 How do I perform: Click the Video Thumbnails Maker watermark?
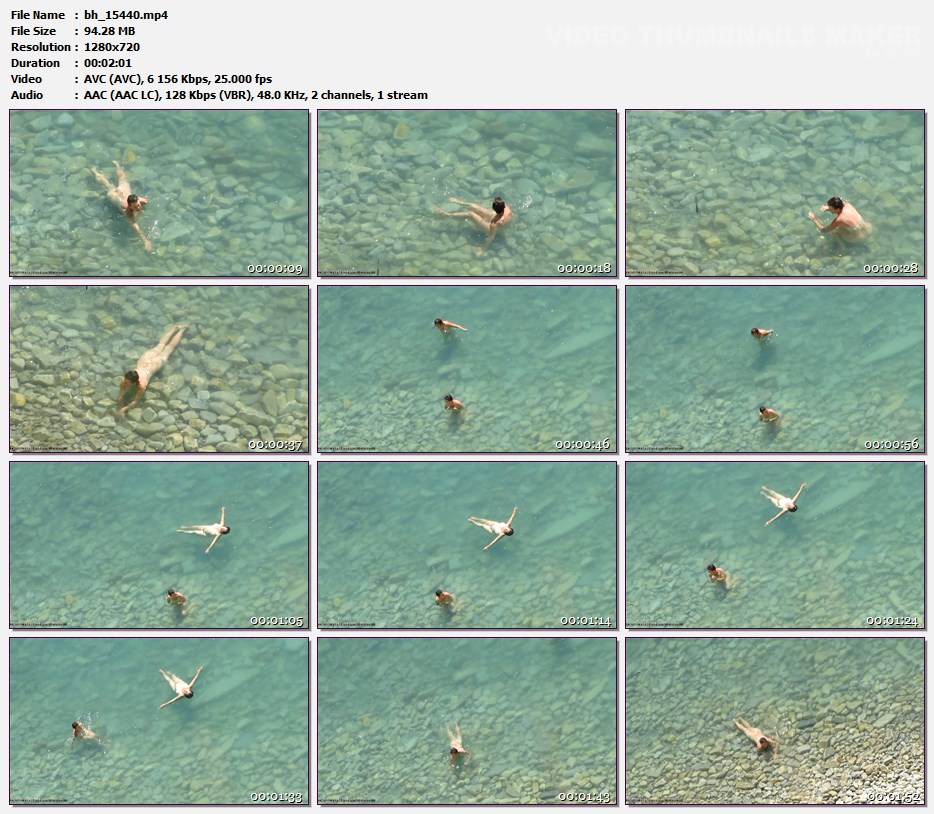[x=732, y=37]
